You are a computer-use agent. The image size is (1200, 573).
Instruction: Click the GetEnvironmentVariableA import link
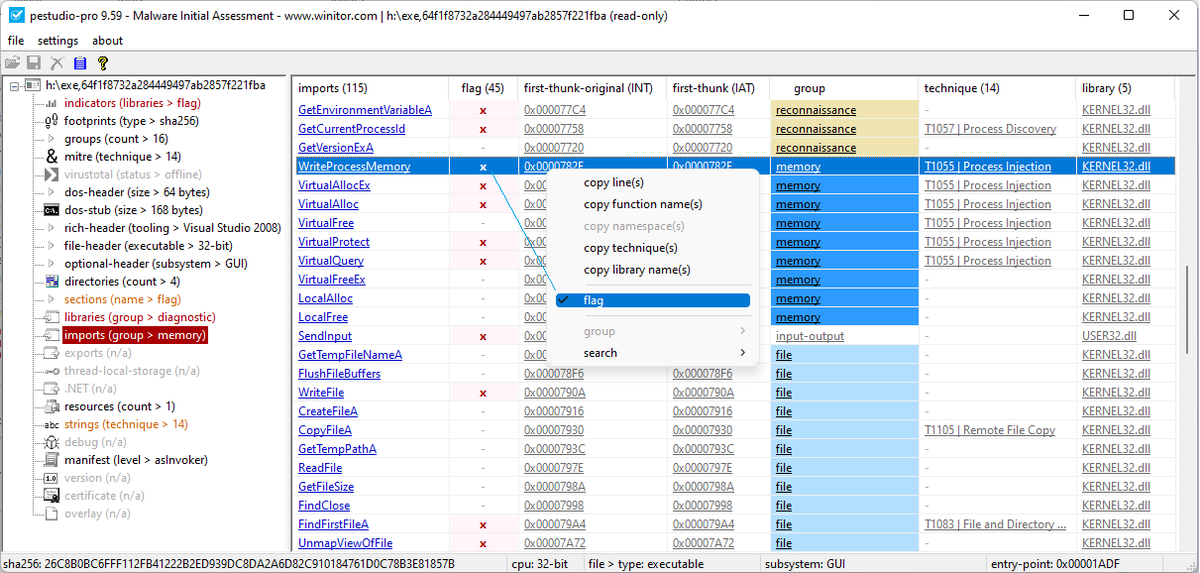[365, 110]
